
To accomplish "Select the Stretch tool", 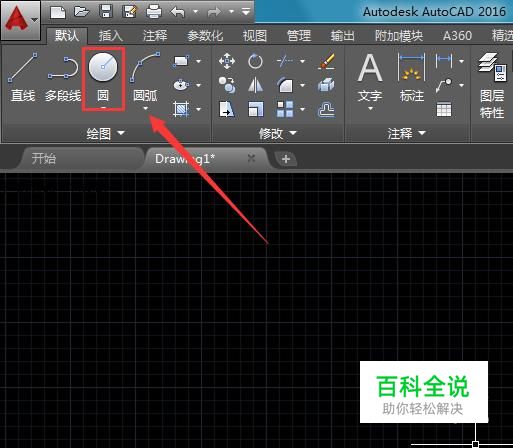I will point(227,109).
